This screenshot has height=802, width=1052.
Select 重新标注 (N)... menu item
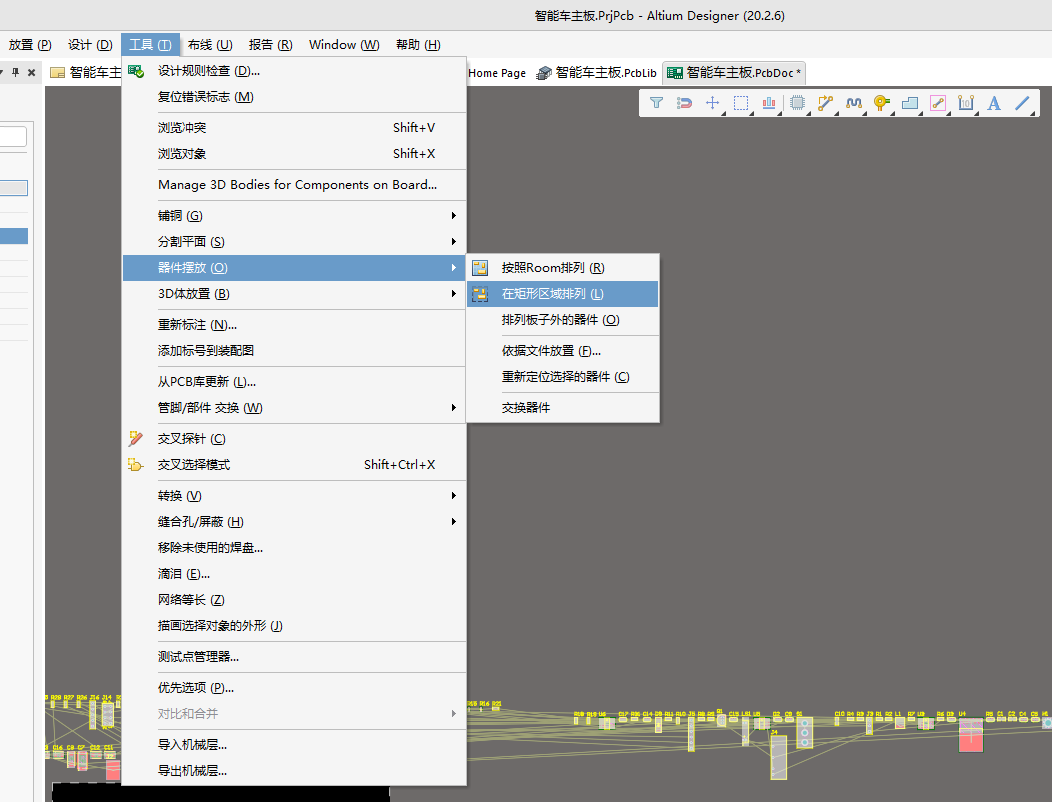point(294,325)
